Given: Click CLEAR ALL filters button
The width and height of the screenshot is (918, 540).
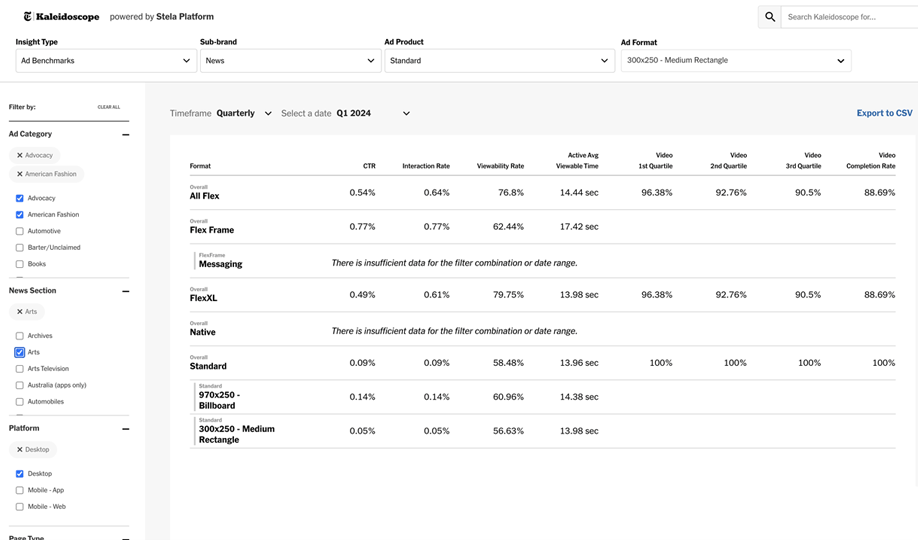Looking at the screenshot, I should coord(109,107).
